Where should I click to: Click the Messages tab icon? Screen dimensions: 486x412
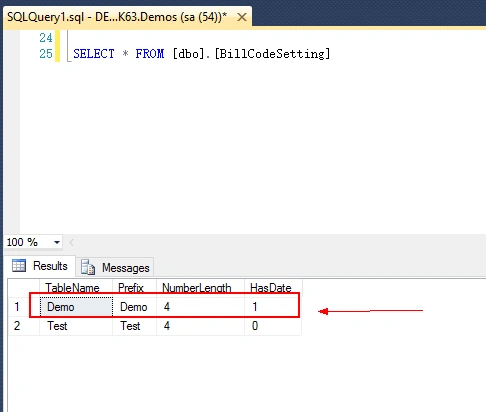[x=88, y=267]
